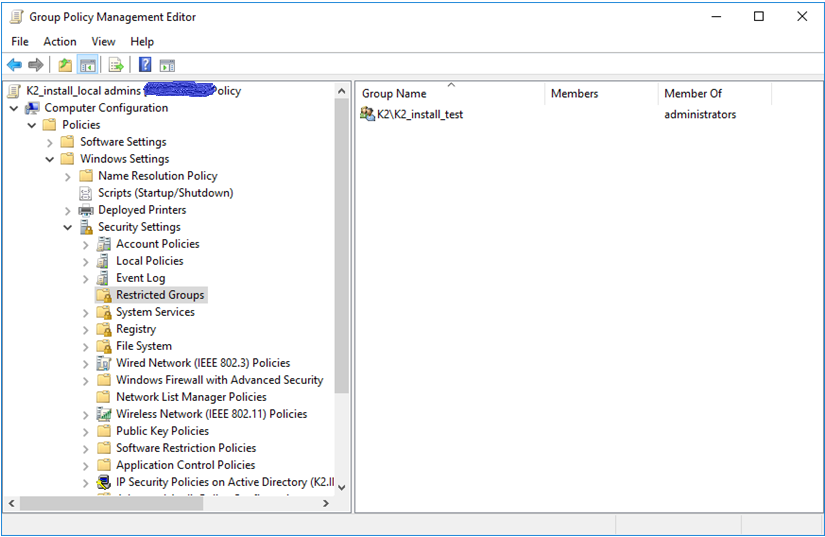This screenshot has width=825, height=537.
Task: Expand the Name Resolution Policy node
Action: click(x=68, y=177)
